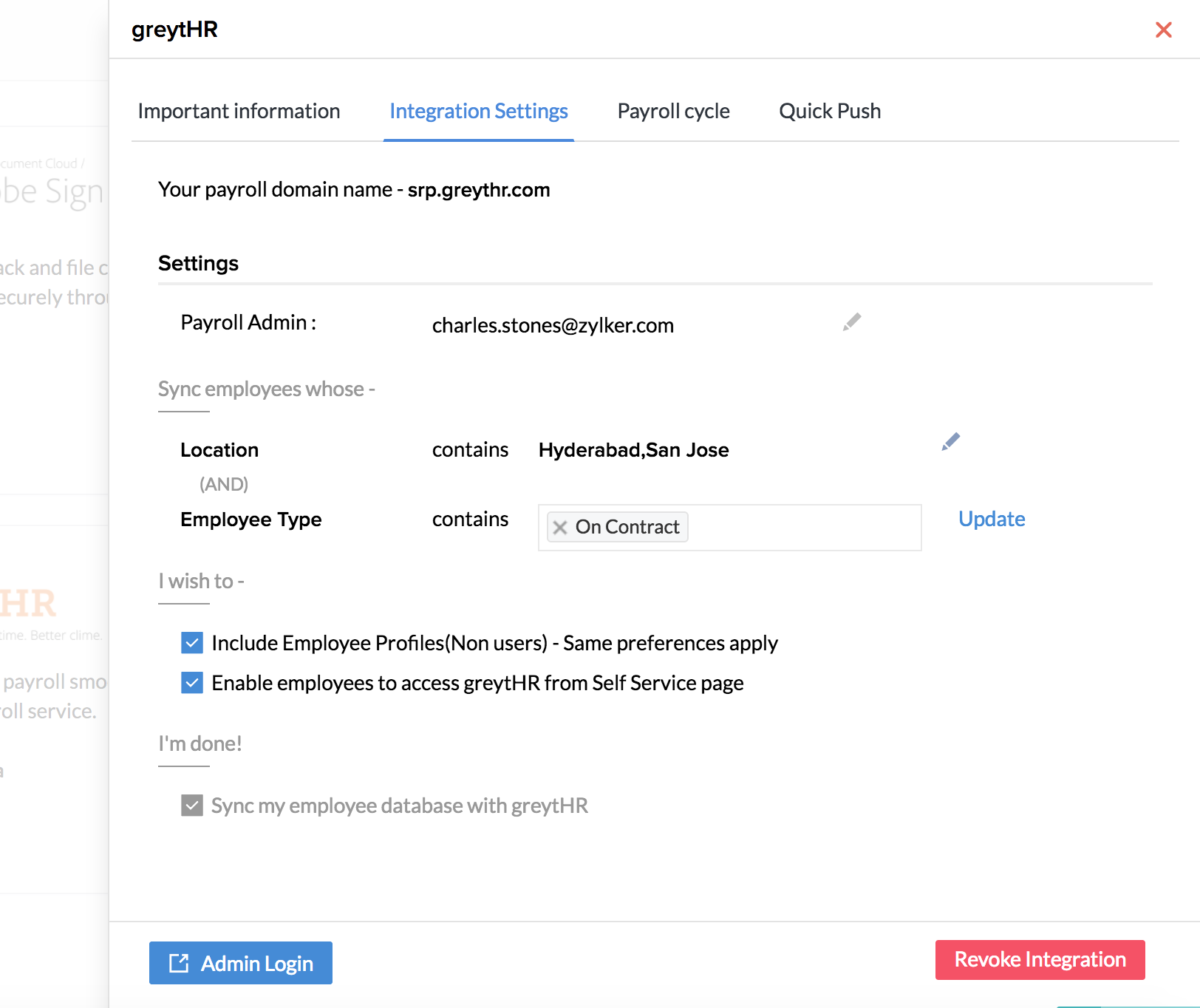Click the On Contract tag label

pyautogui.click(x=627, y=528)
